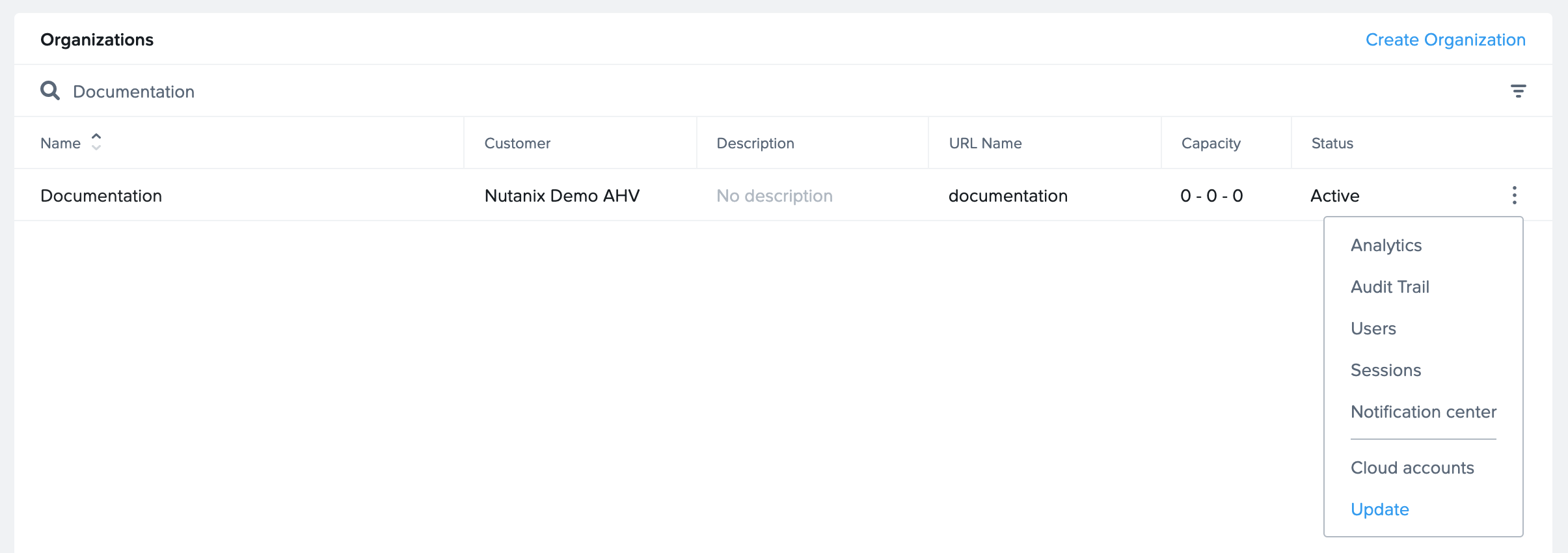This screenshot has width=1568, height=553.
Task: Open Cloud accounts menu item
Action: coord(1412,468)
